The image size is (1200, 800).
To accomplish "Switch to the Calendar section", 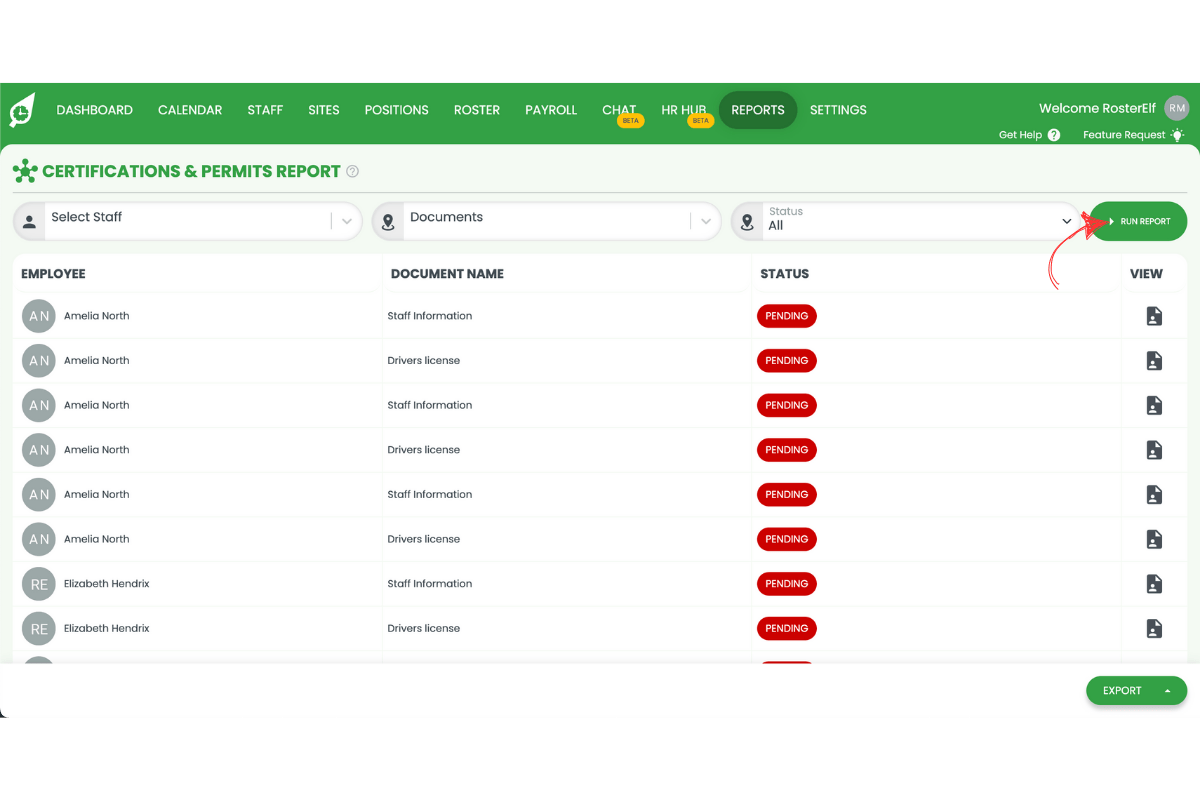I will click(x=189, y=110).
